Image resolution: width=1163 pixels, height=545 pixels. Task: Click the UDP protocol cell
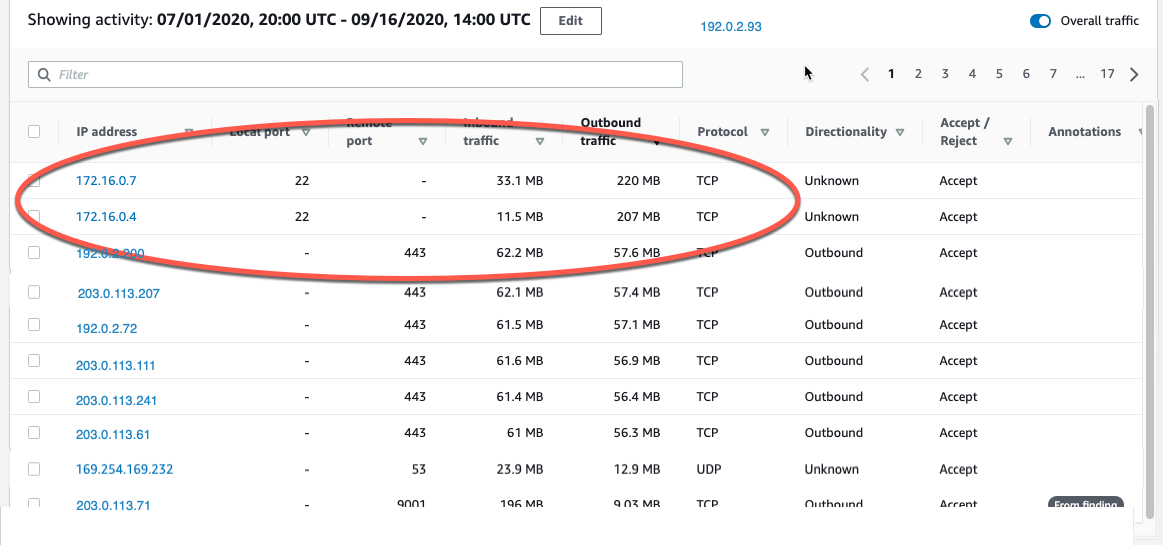[x=709, y=469]
